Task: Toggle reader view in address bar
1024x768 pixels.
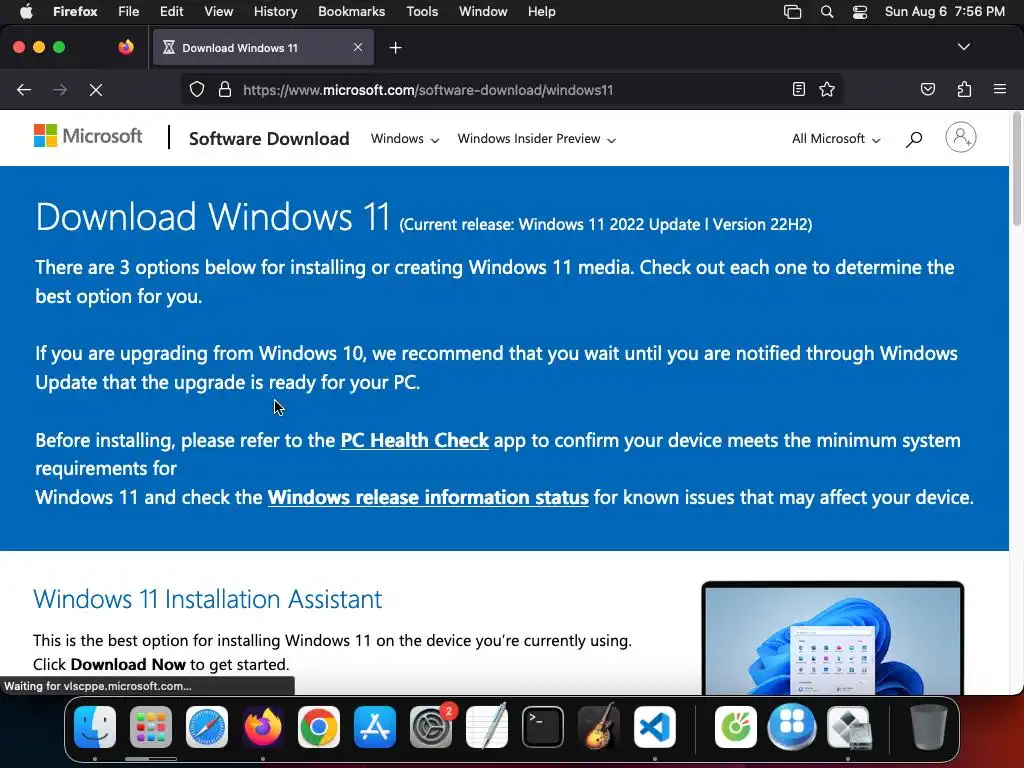Action: [798, 89]
